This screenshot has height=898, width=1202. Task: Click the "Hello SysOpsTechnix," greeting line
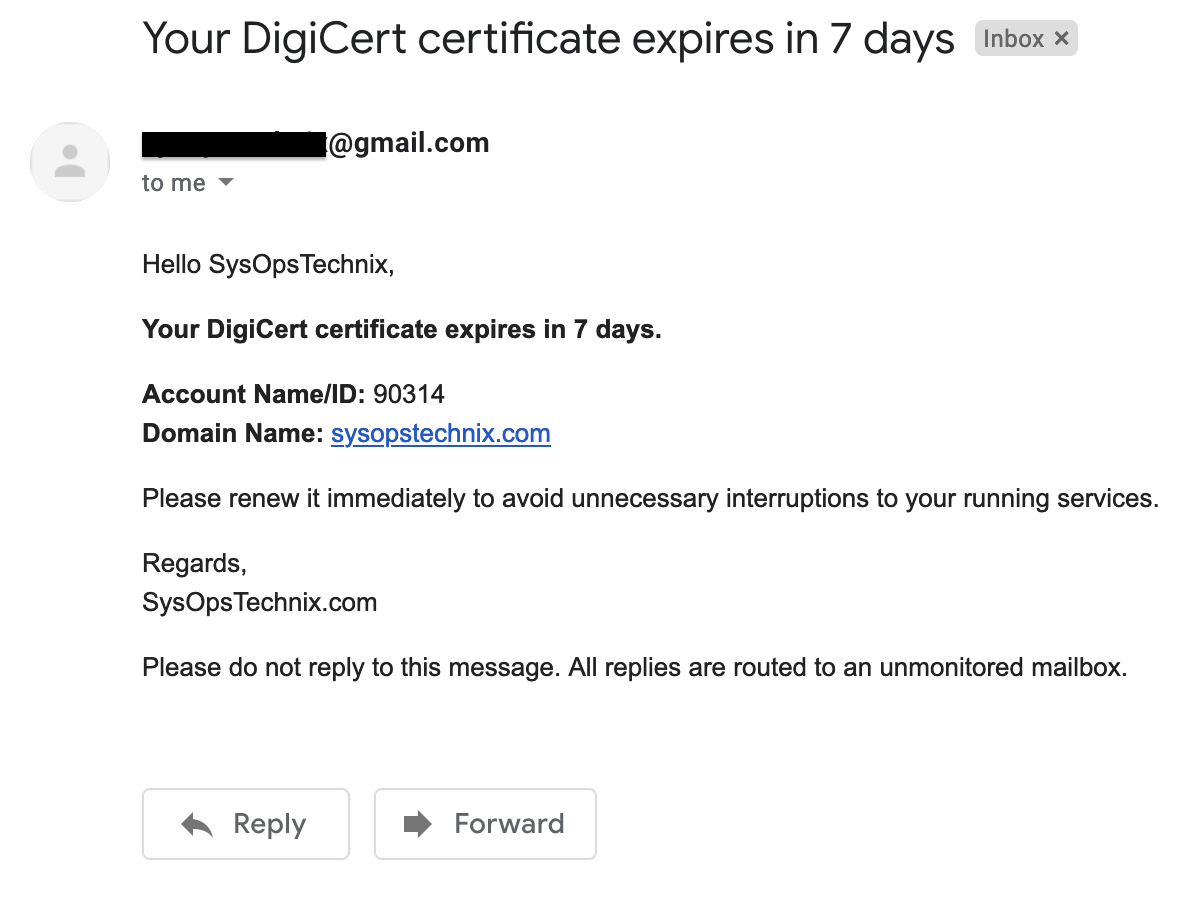269,265
